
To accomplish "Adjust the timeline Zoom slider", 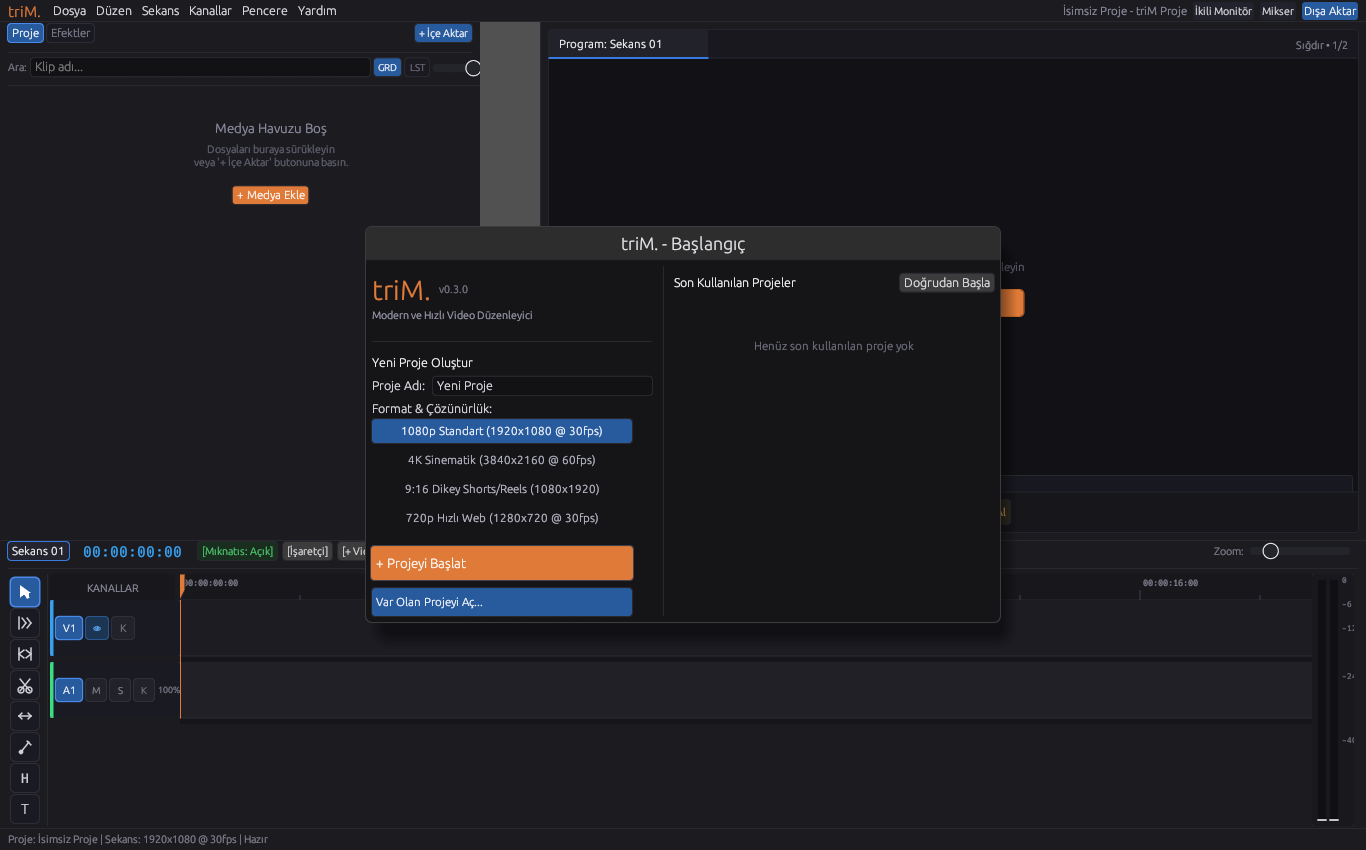I will (x=1299, y=551).
